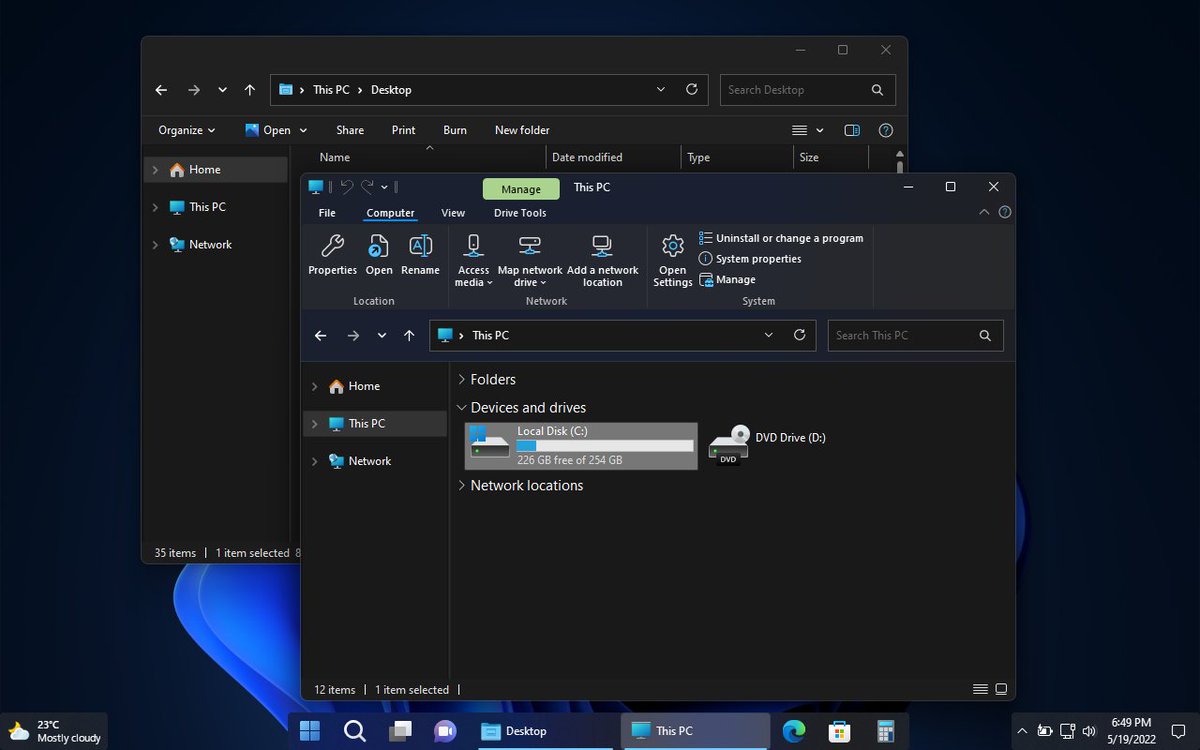Screen dimensions: 1200x750
Task: Click Uninstall or change a program
Action: coord(781,238)
